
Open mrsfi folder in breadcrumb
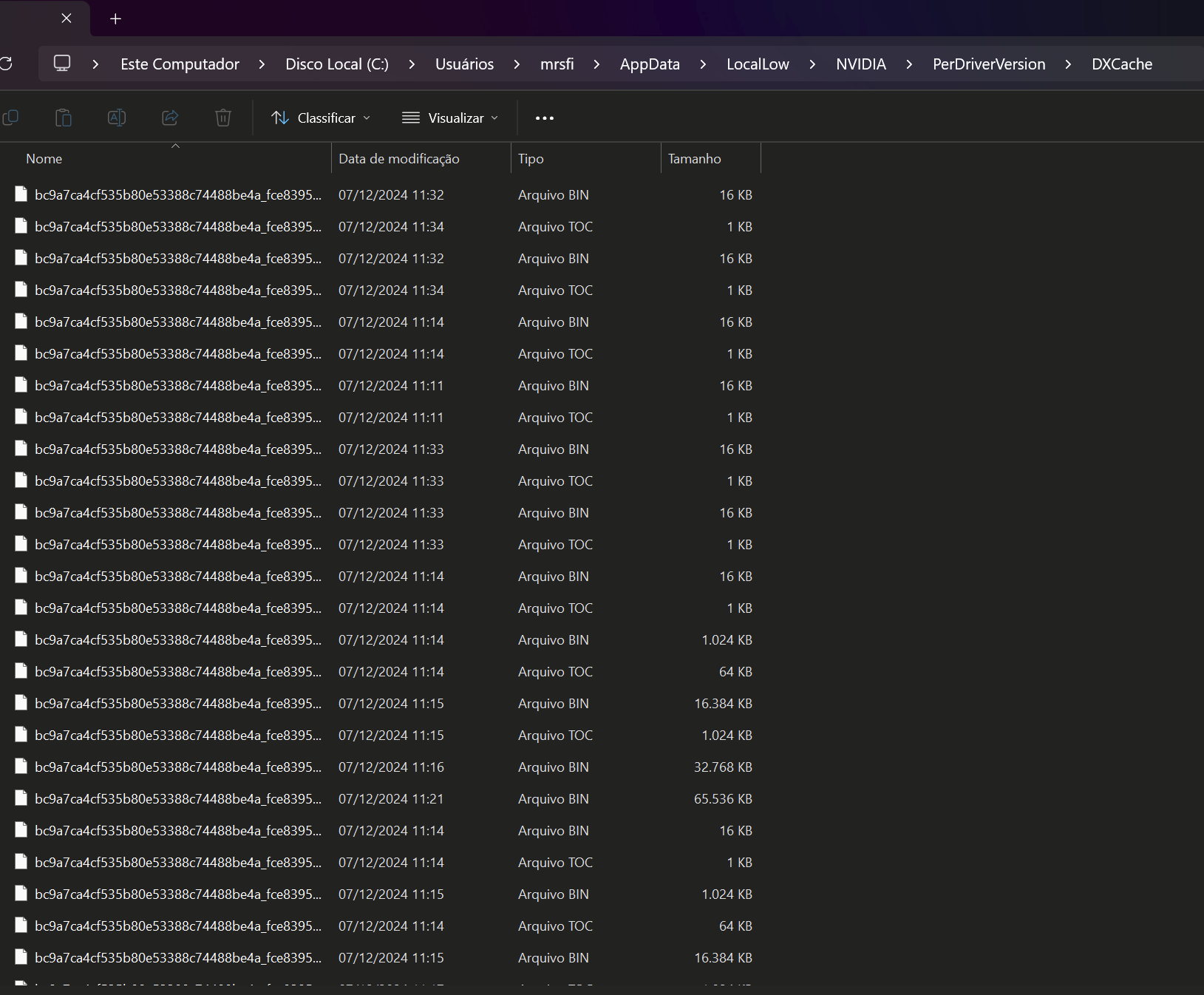pyautogui.click(x=557, y=64)
